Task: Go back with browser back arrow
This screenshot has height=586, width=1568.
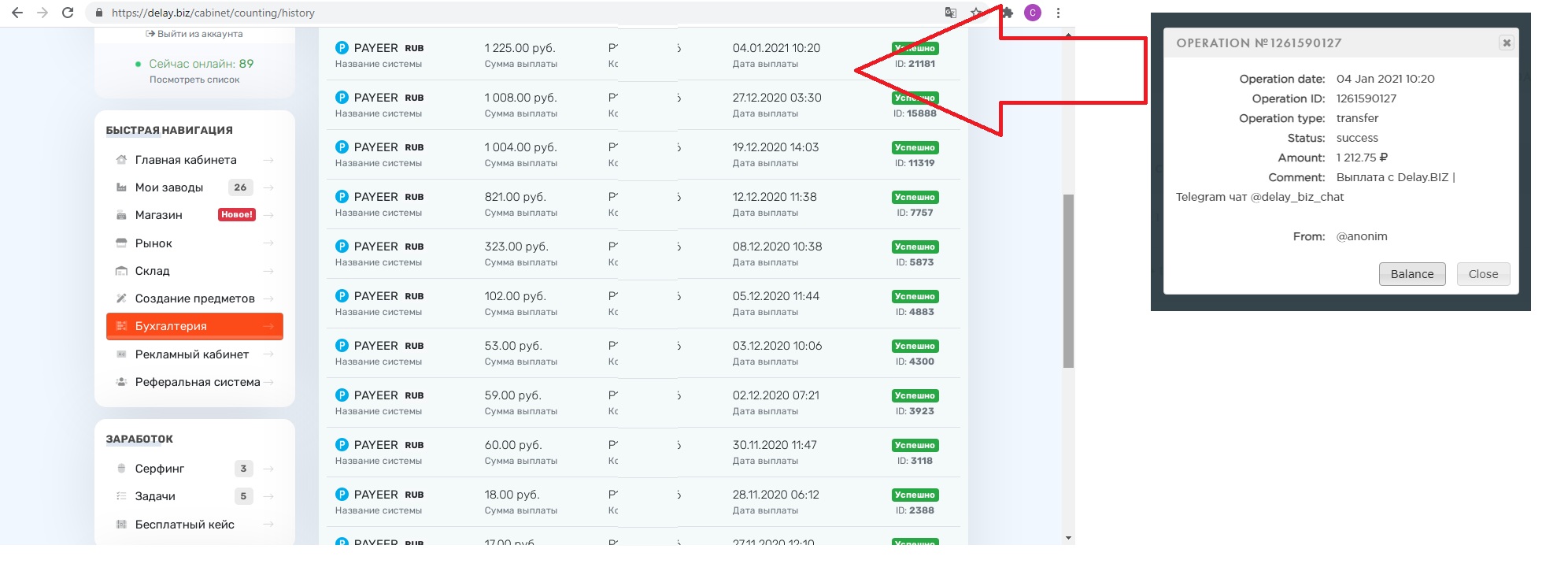Action: [17, 13]
